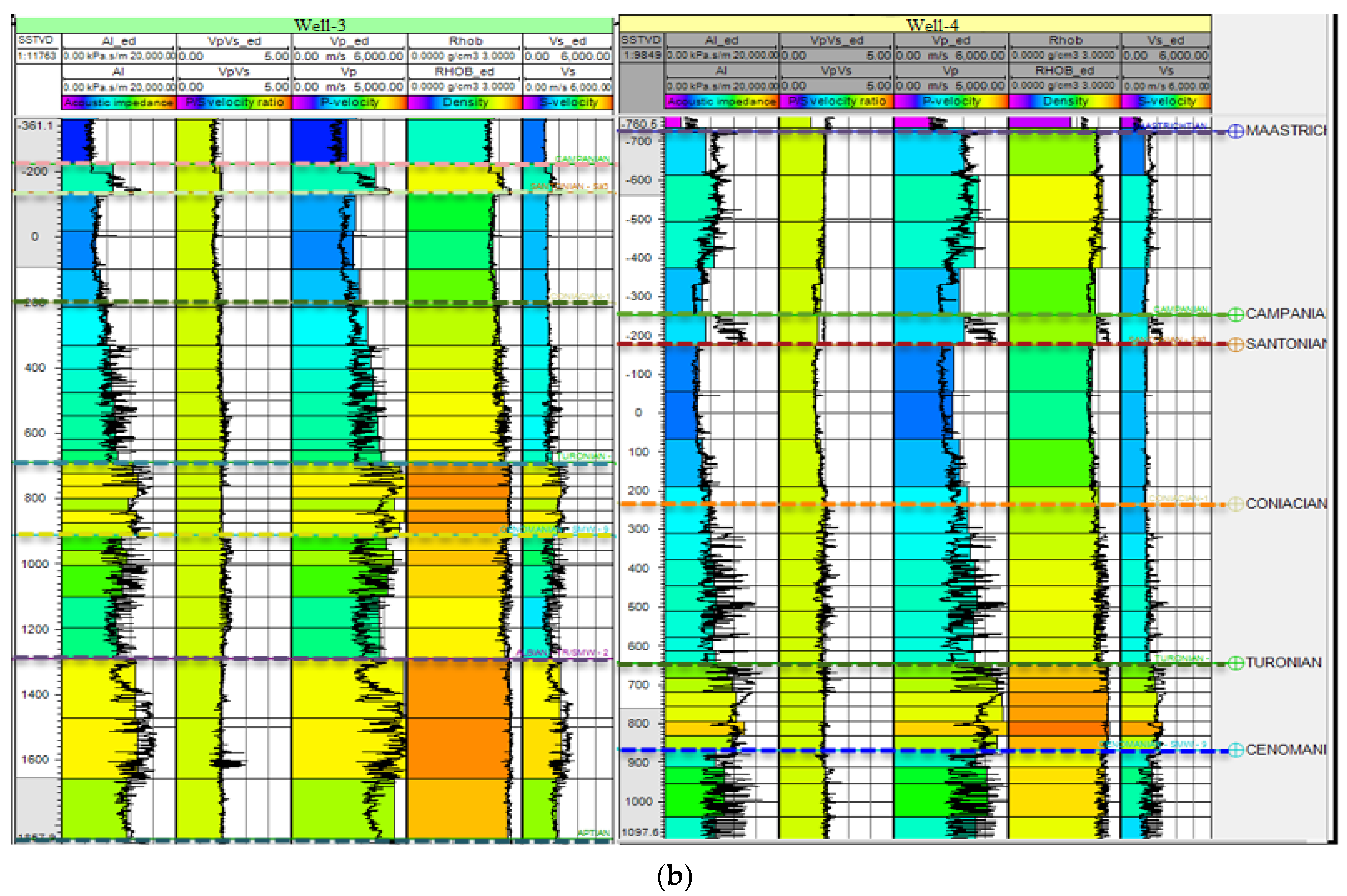Click Well-4 Vs_ed track header
1347x896 pixels.
(1166, 40)
